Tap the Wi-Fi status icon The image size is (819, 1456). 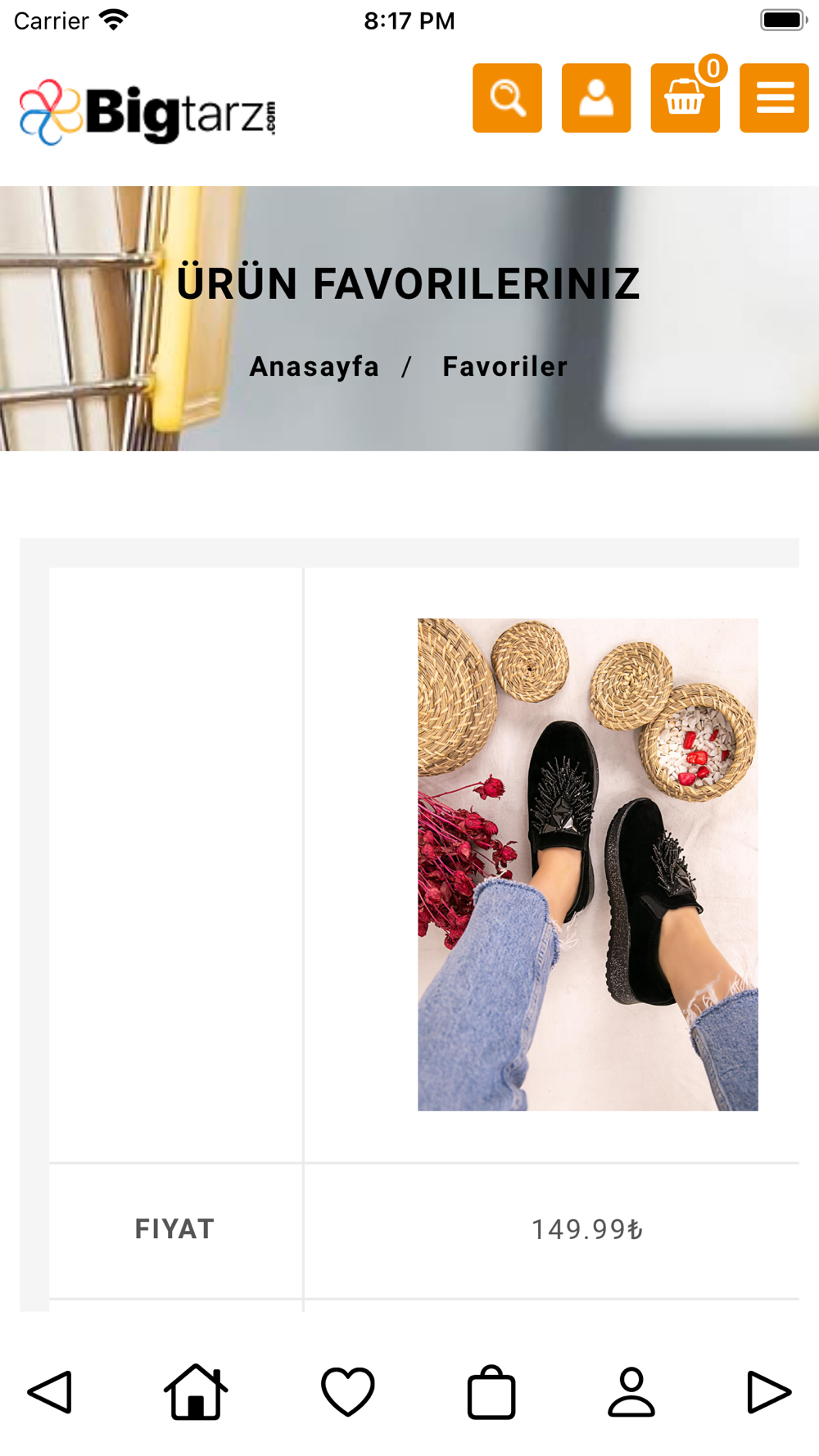(x=114, y=20)
